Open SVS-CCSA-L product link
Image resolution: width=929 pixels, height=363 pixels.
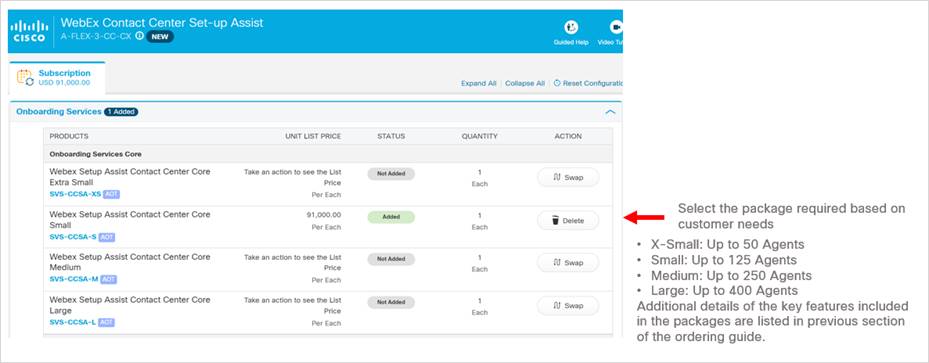click(72, 322)
